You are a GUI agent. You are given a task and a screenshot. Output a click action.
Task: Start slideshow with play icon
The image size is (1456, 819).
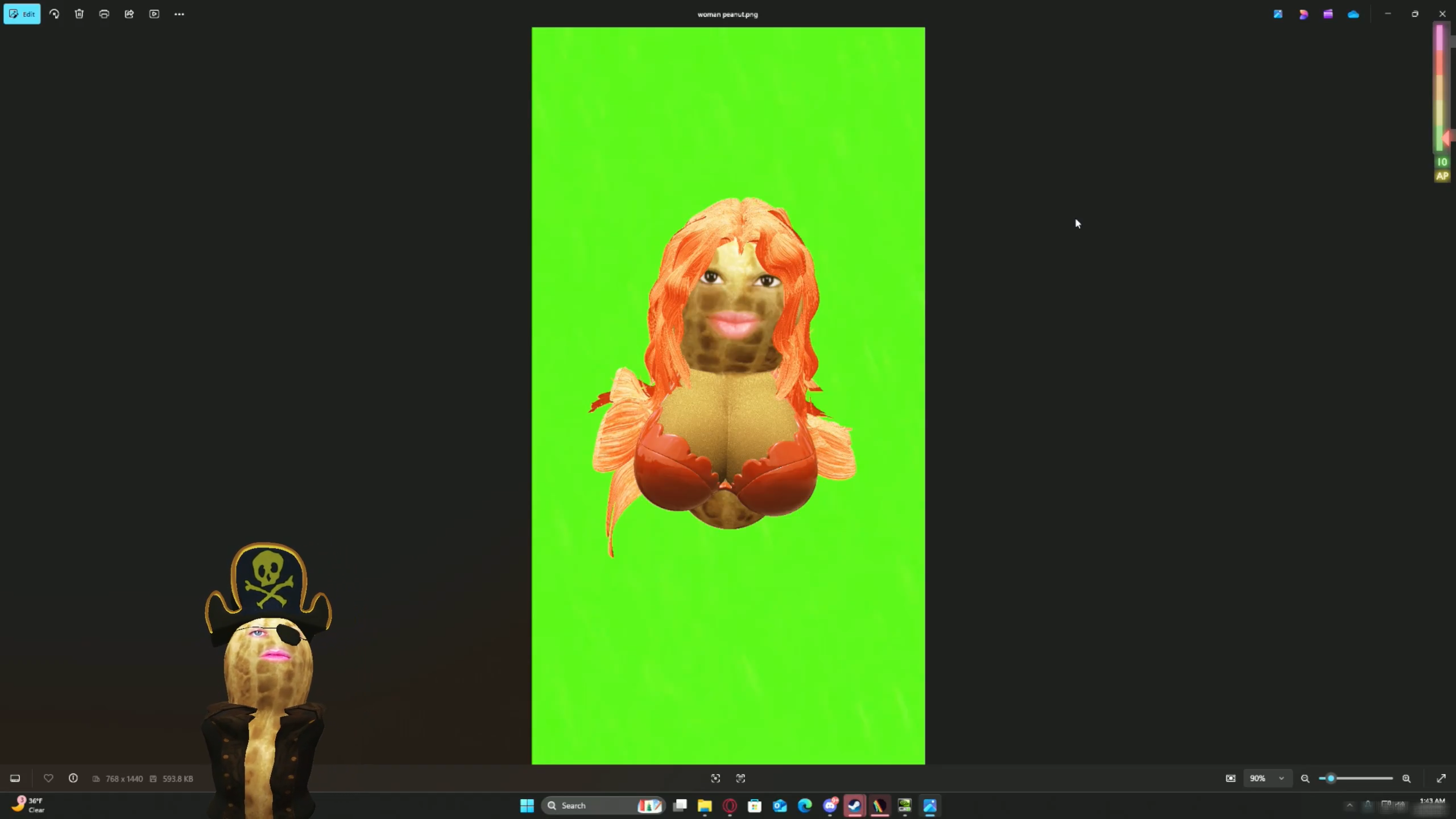154,14
